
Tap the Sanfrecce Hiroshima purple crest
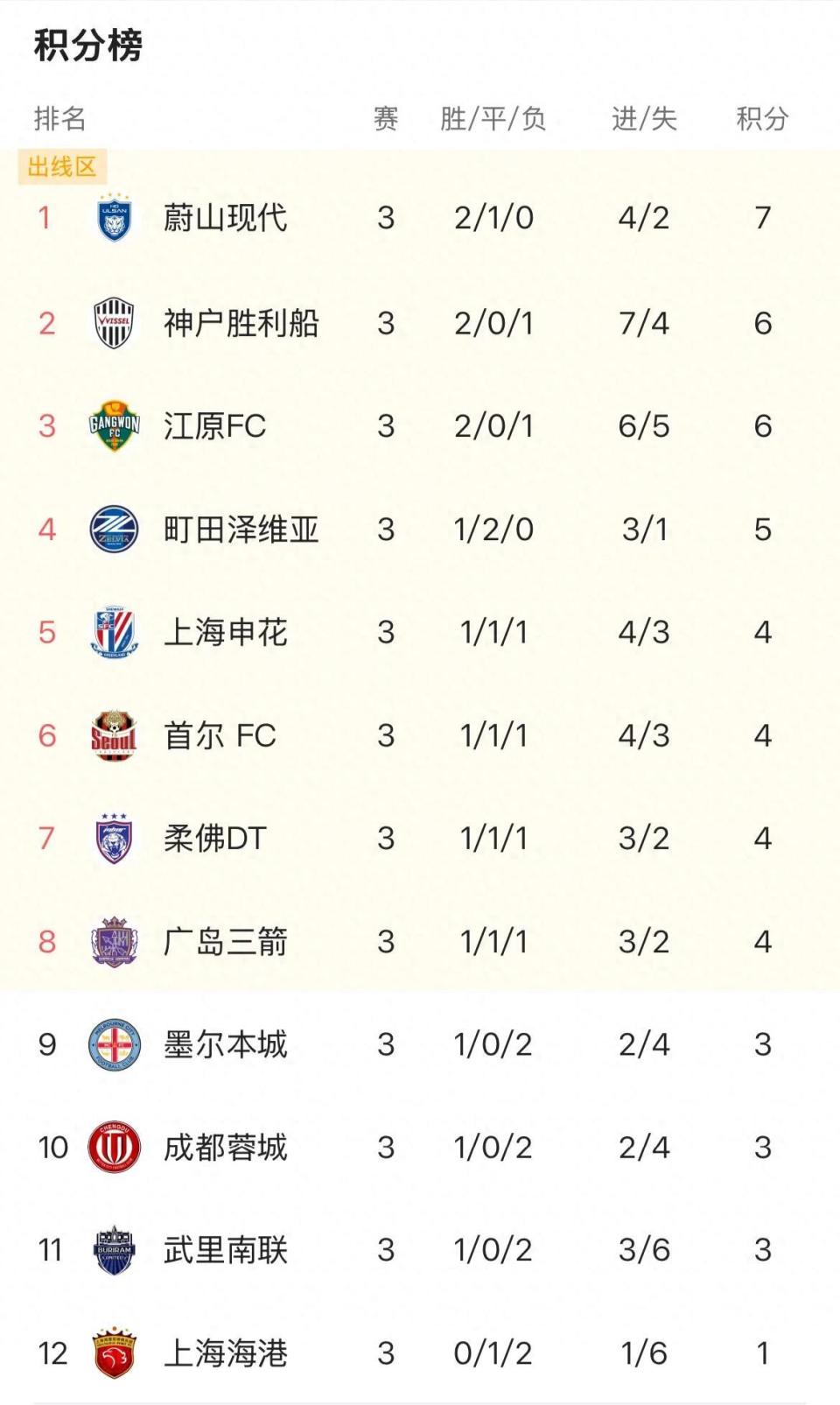[115, 942]
